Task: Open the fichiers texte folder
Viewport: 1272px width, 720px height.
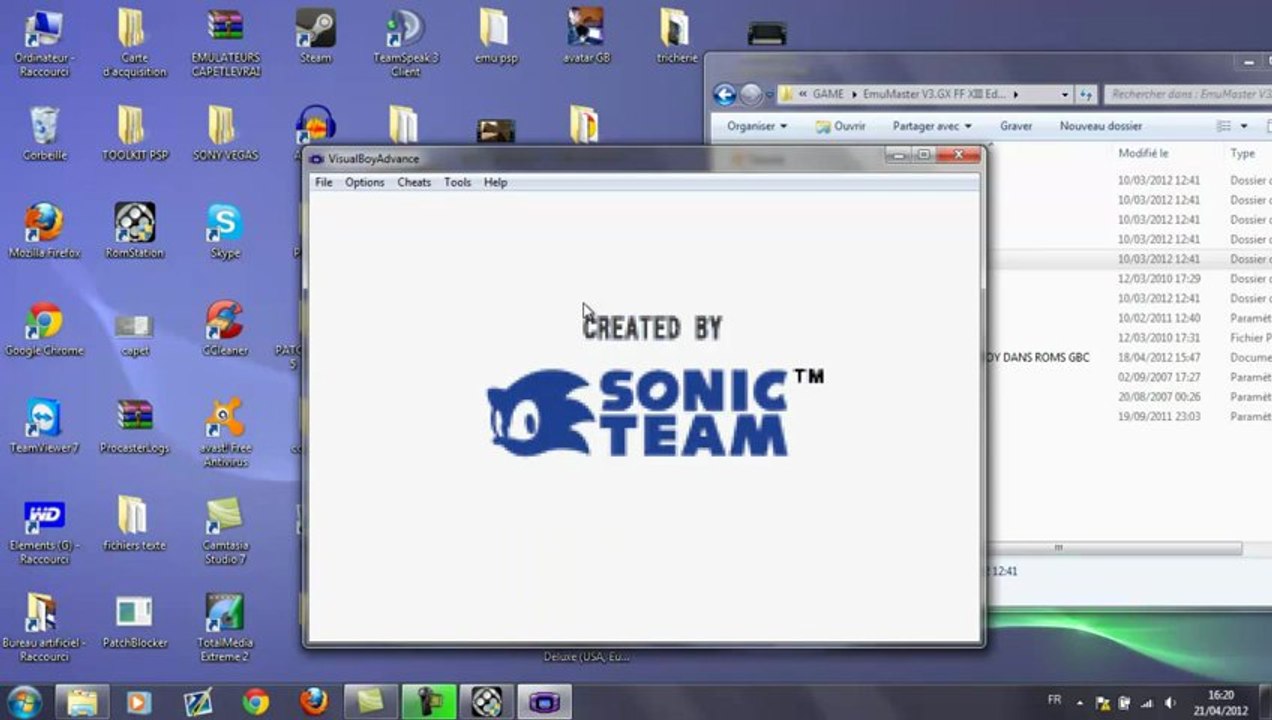Action: pos(134,525)
